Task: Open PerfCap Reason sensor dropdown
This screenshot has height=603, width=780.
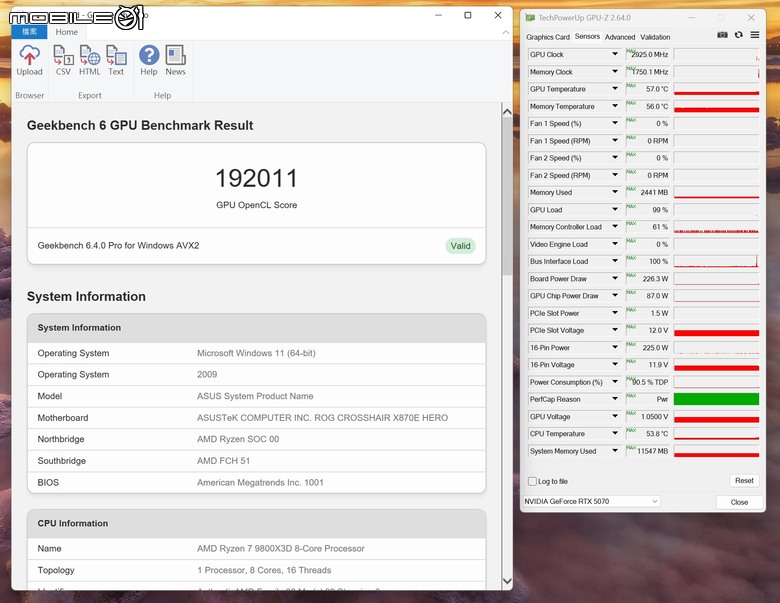Action: (615, 399)
